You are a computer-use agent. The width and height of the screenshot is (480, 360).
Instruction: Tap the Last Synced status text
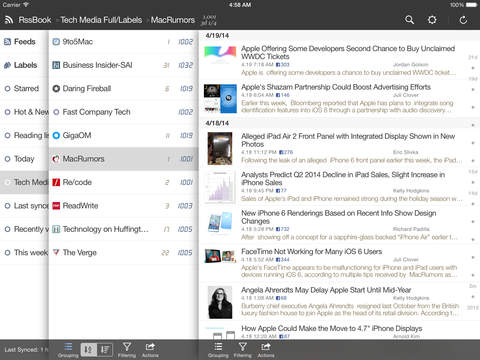click(x=26, y=350)
